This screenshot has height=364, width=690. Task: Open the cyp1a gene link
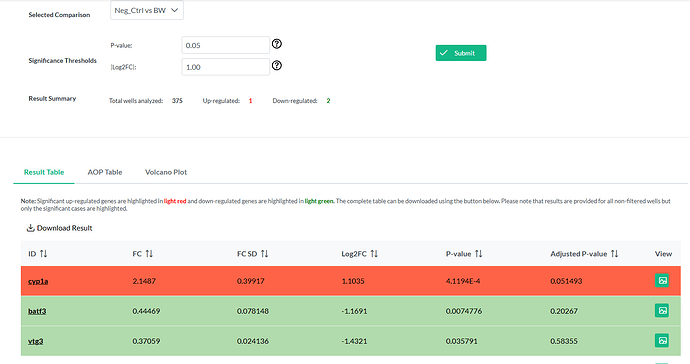[38, 281]
